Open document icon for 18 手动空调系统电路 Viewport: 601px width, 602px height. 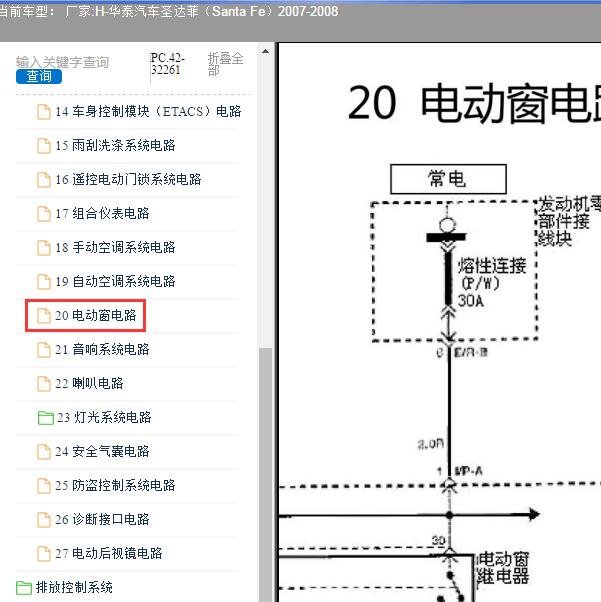[x=44, y=248]
